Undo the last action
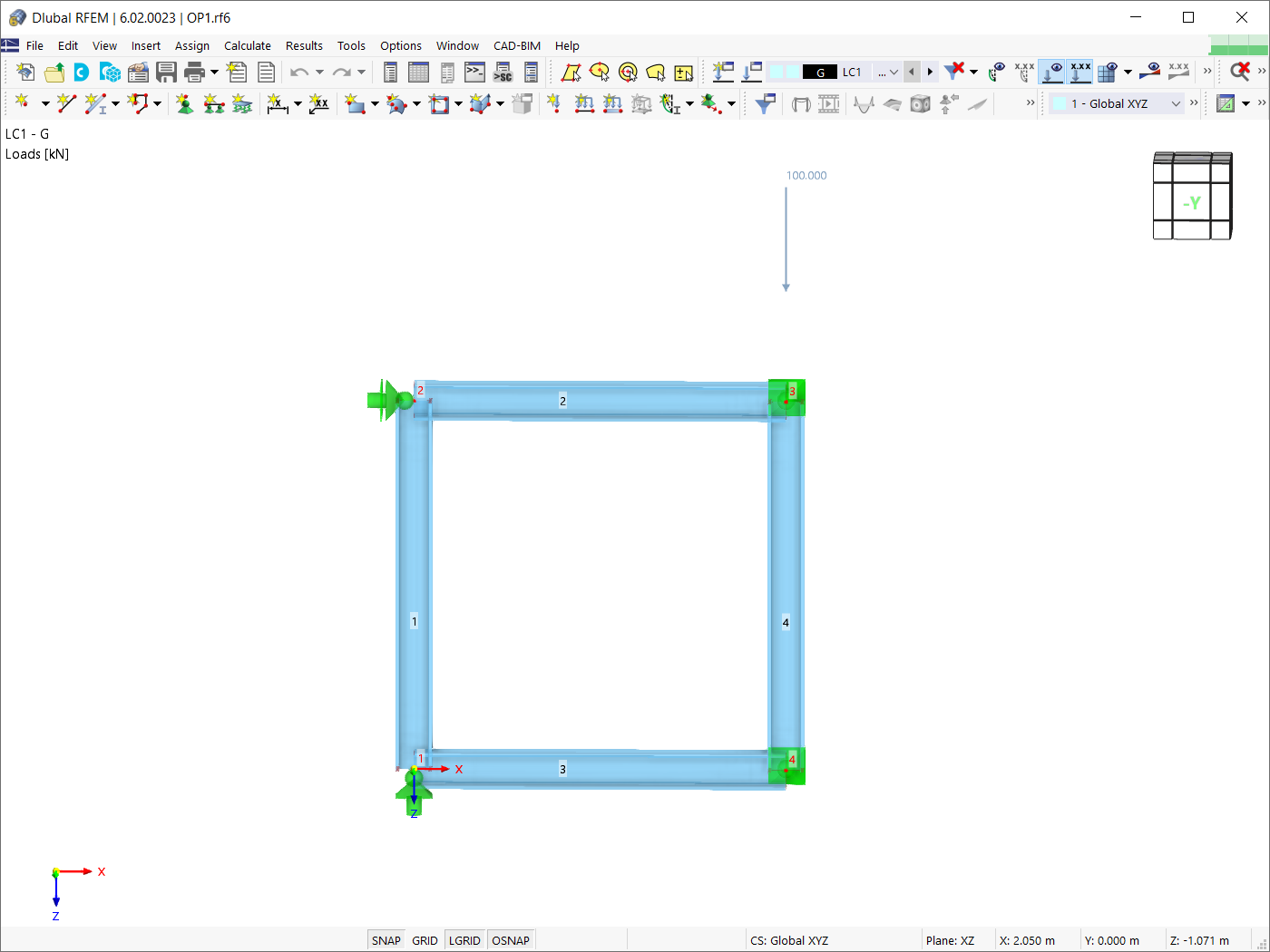 coord(299,73)
